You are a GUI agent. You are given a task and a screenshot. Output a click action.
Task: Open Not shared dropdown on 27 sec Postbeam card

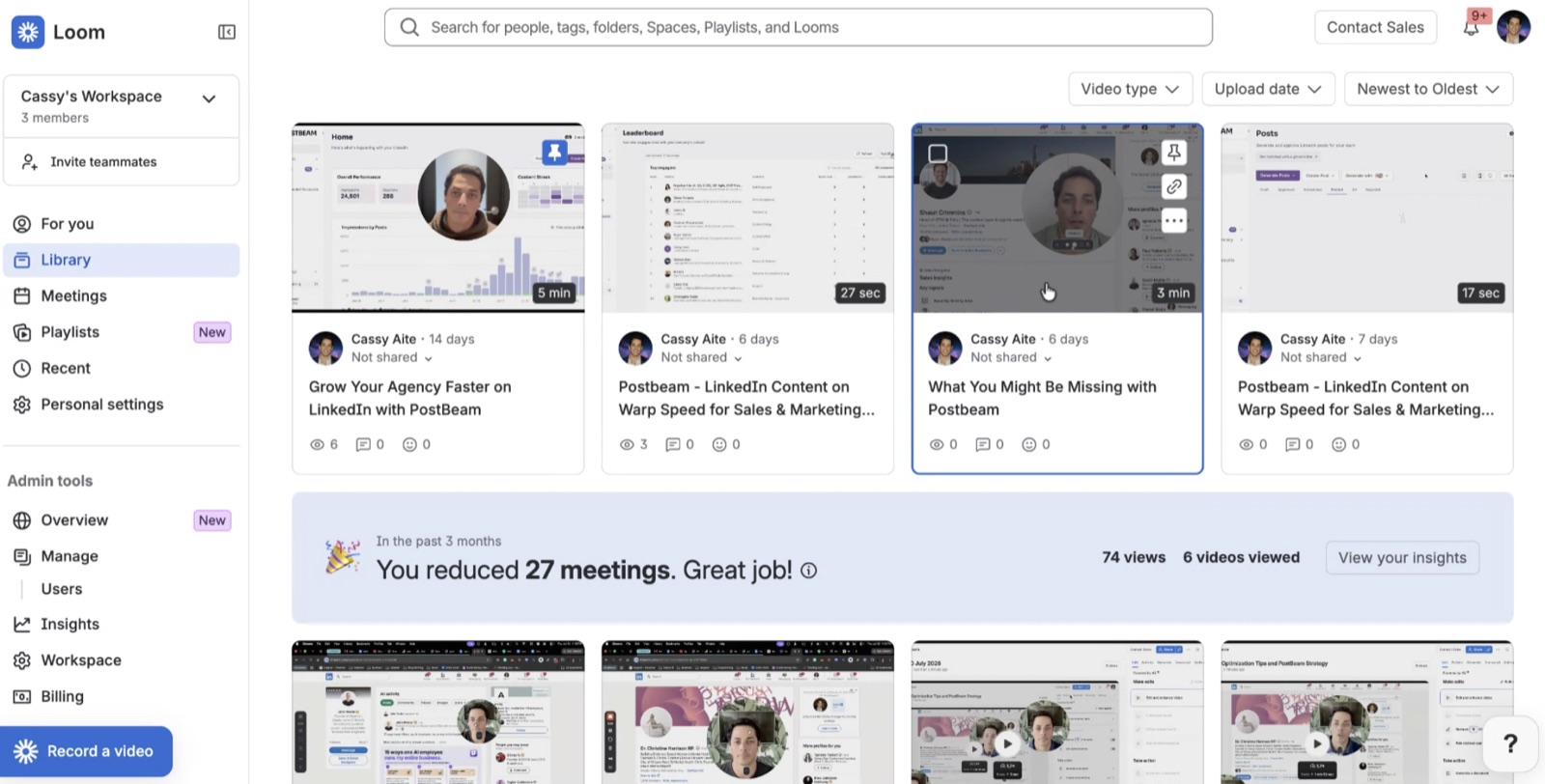tap(701, 357)
